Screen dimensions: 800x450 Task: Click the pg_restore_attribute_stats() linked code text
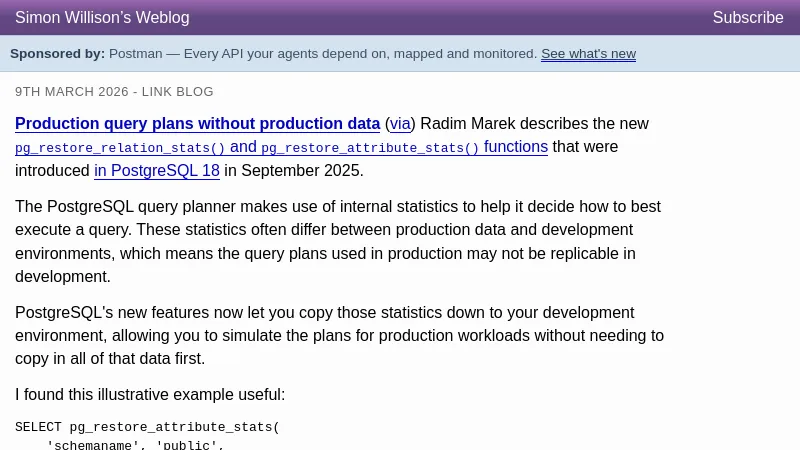(370, 148)
